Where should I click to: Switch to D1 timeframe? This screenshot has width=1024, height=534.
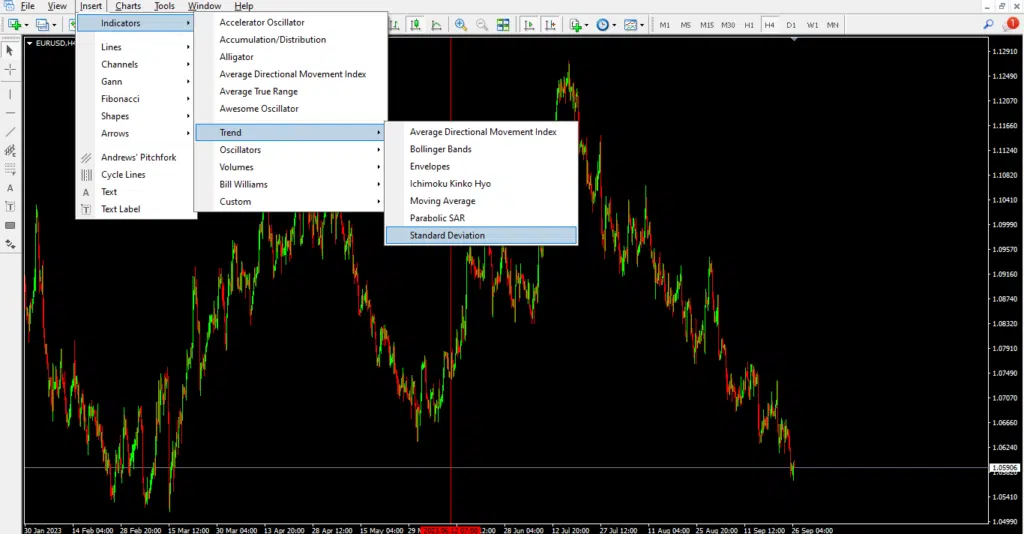point(791,25)
